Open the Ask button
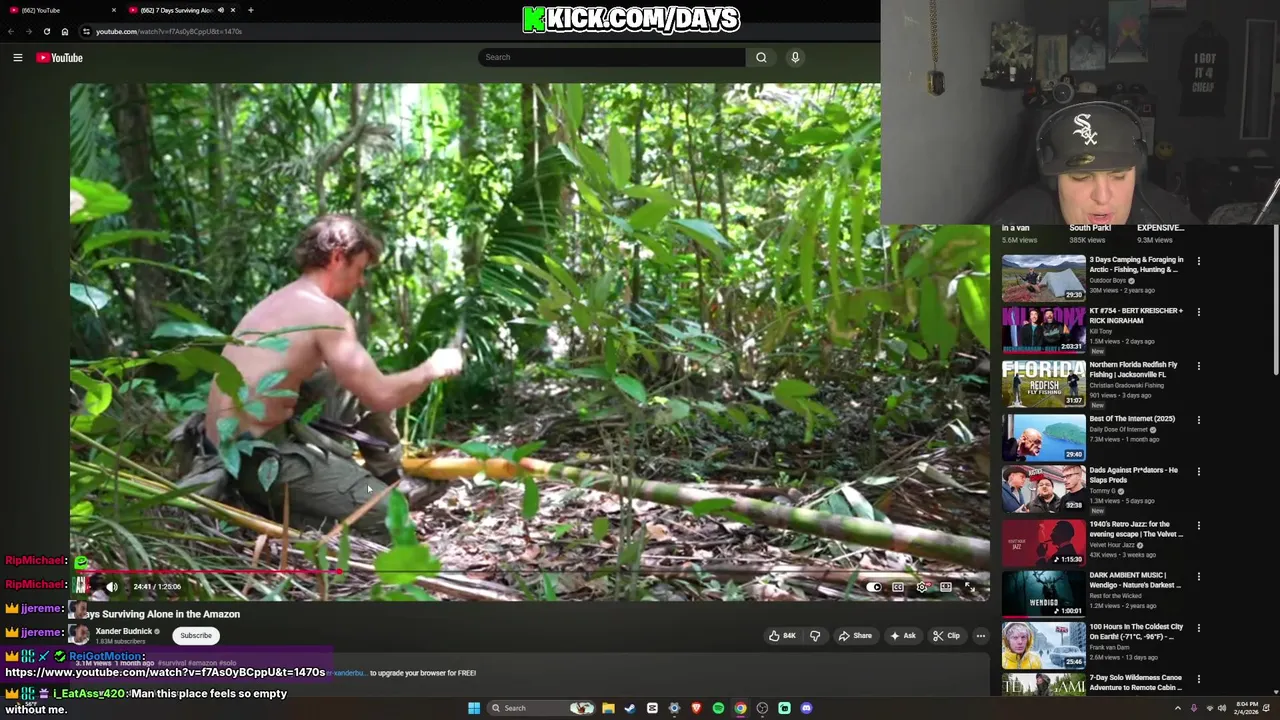Viewport: 1280px width, 720px height. coord(902,636)
